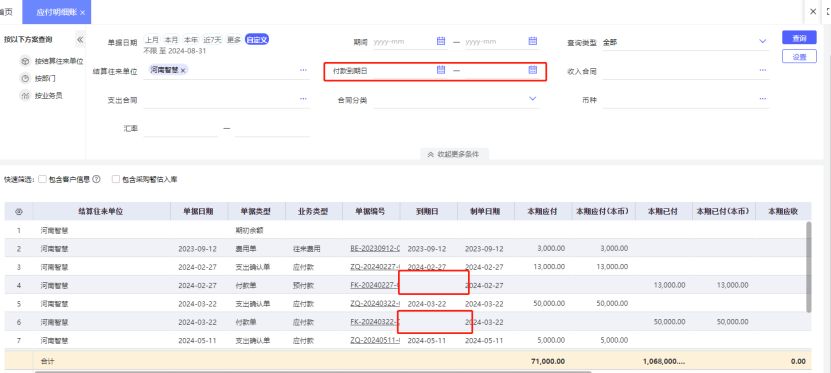Open the 期间 end calendar picker
Screen dimensions: 831x373
pos(533,41)
